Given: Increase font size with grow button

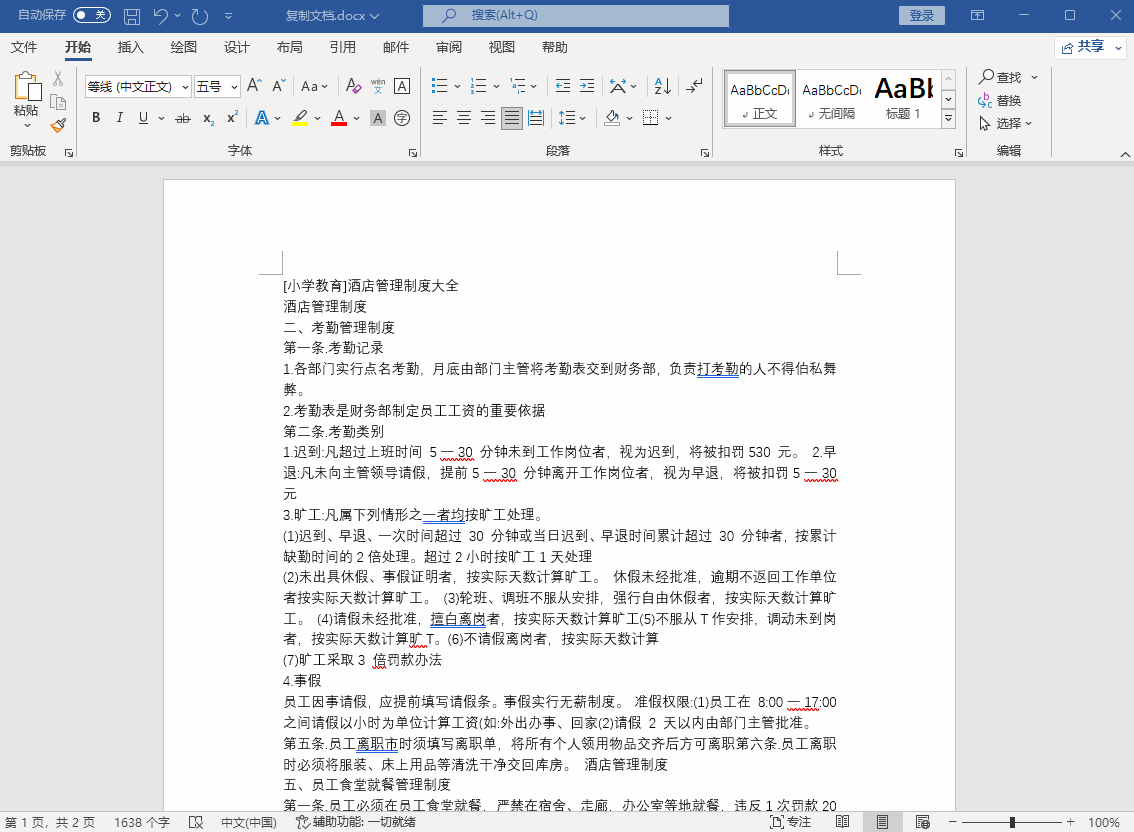Looking at the screenshot, I should 255,86.
